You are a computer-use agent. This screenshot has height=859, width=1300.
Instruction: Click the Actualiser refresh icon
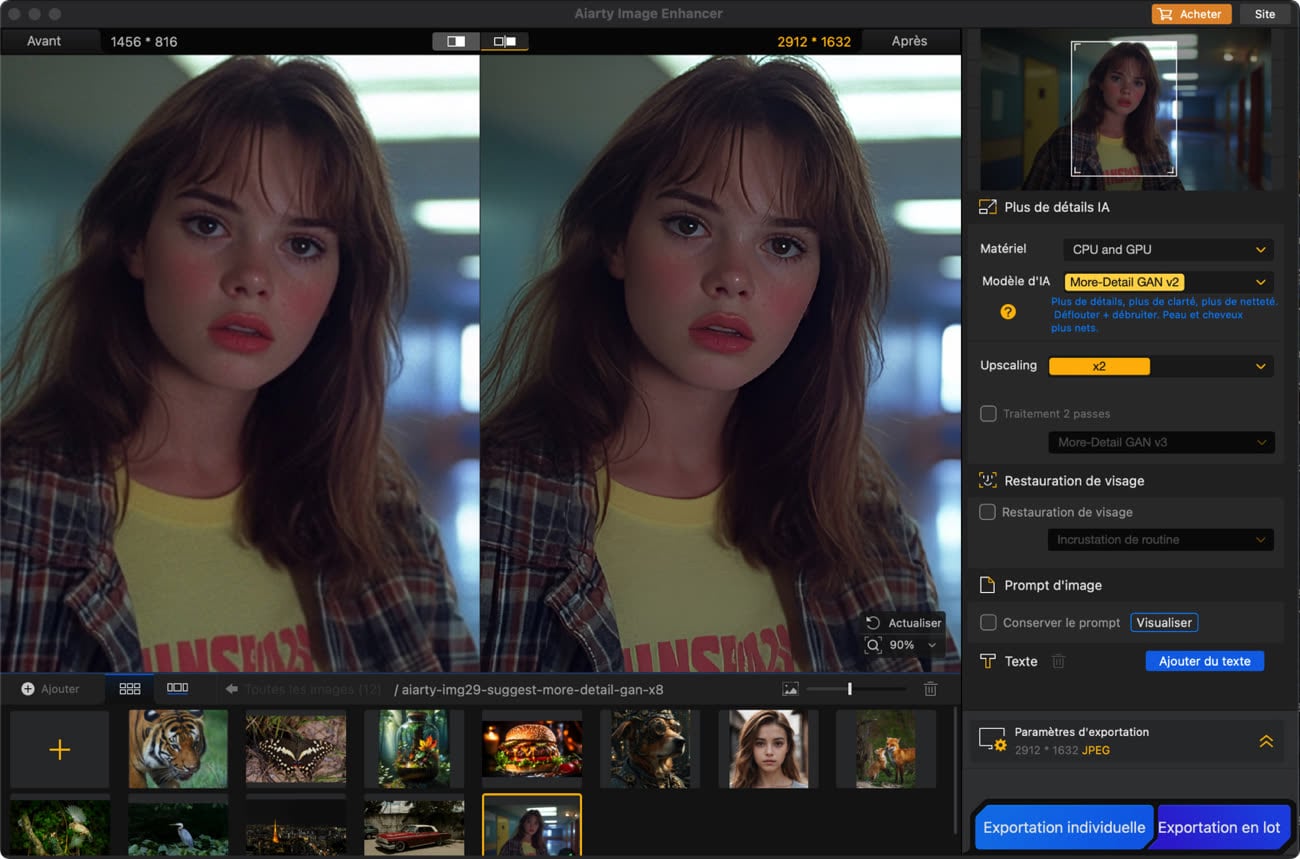(873, 622)
